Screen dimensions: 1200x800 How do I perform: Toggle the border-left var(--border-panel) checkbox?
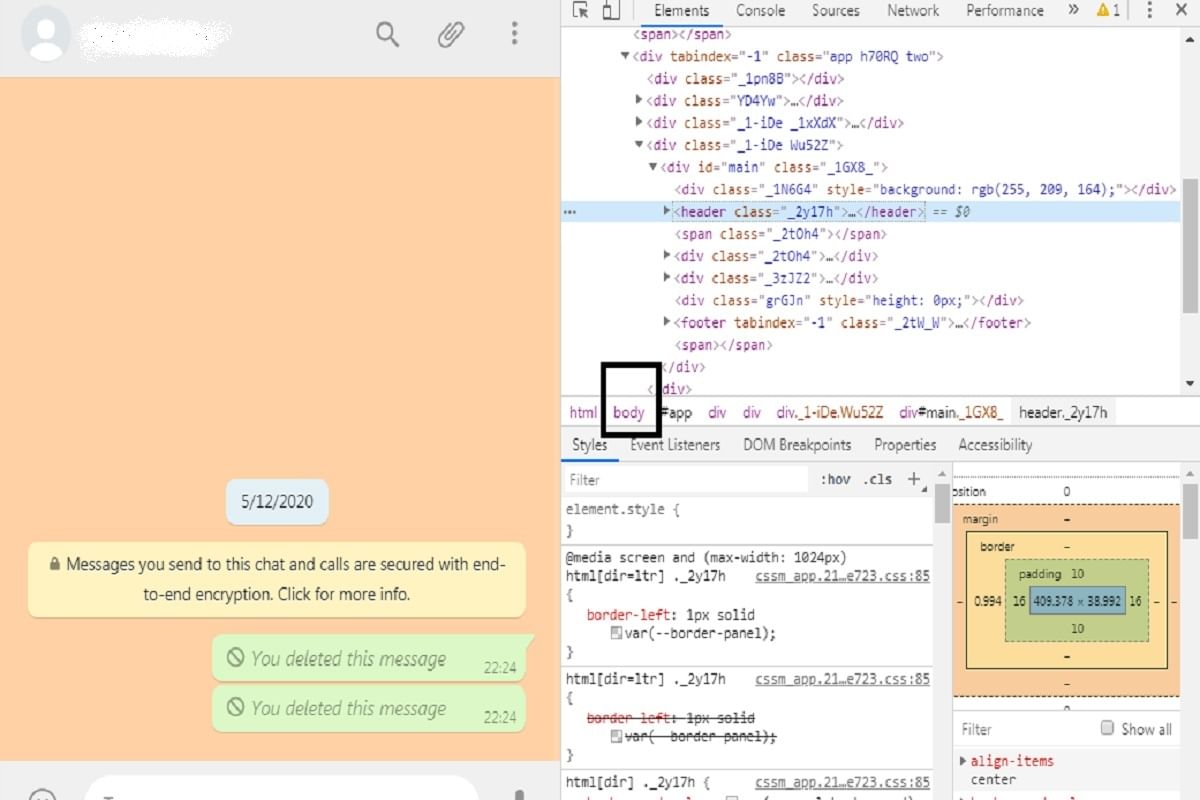[617, 633]
